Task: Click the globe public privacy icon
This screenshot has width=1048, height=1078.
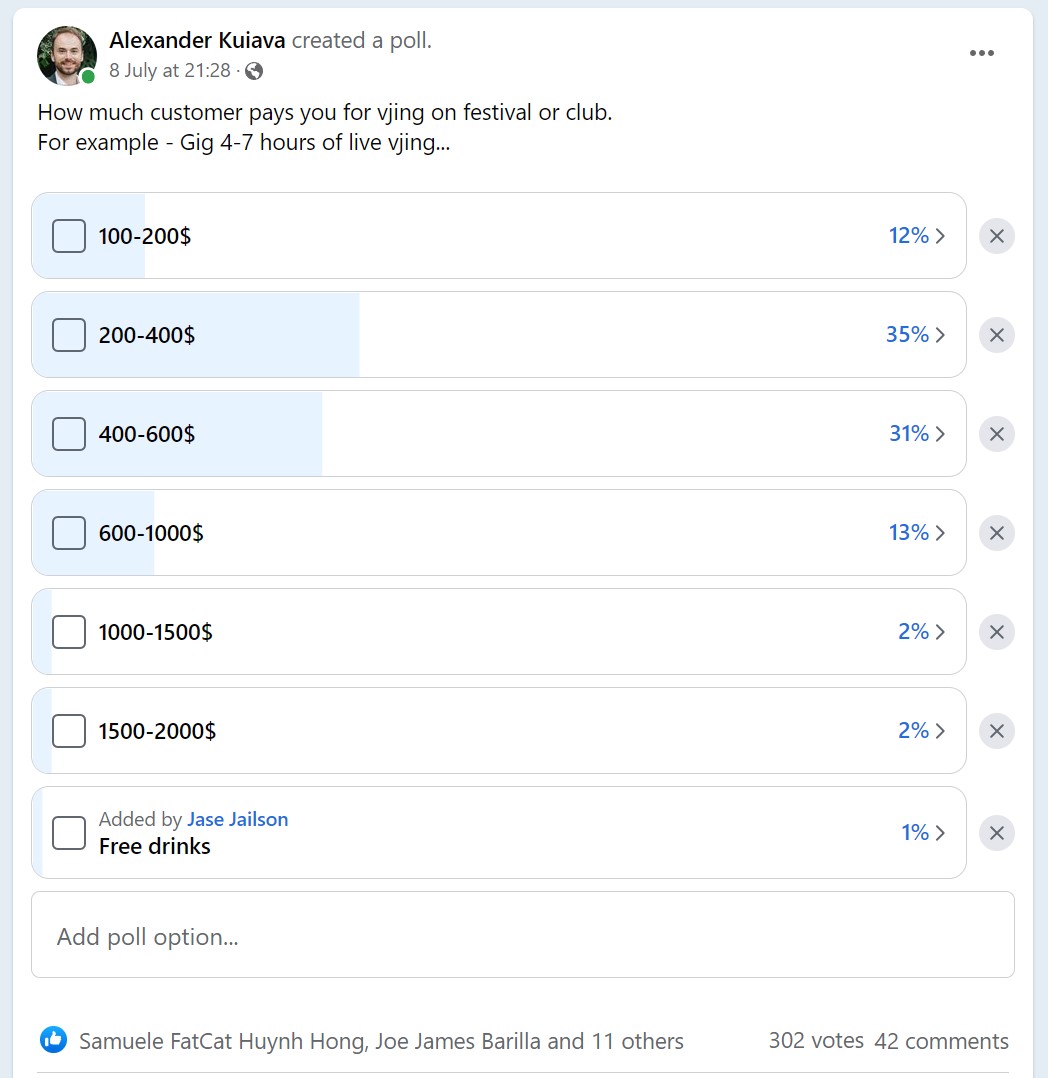Action: click(x=254, y=71)
